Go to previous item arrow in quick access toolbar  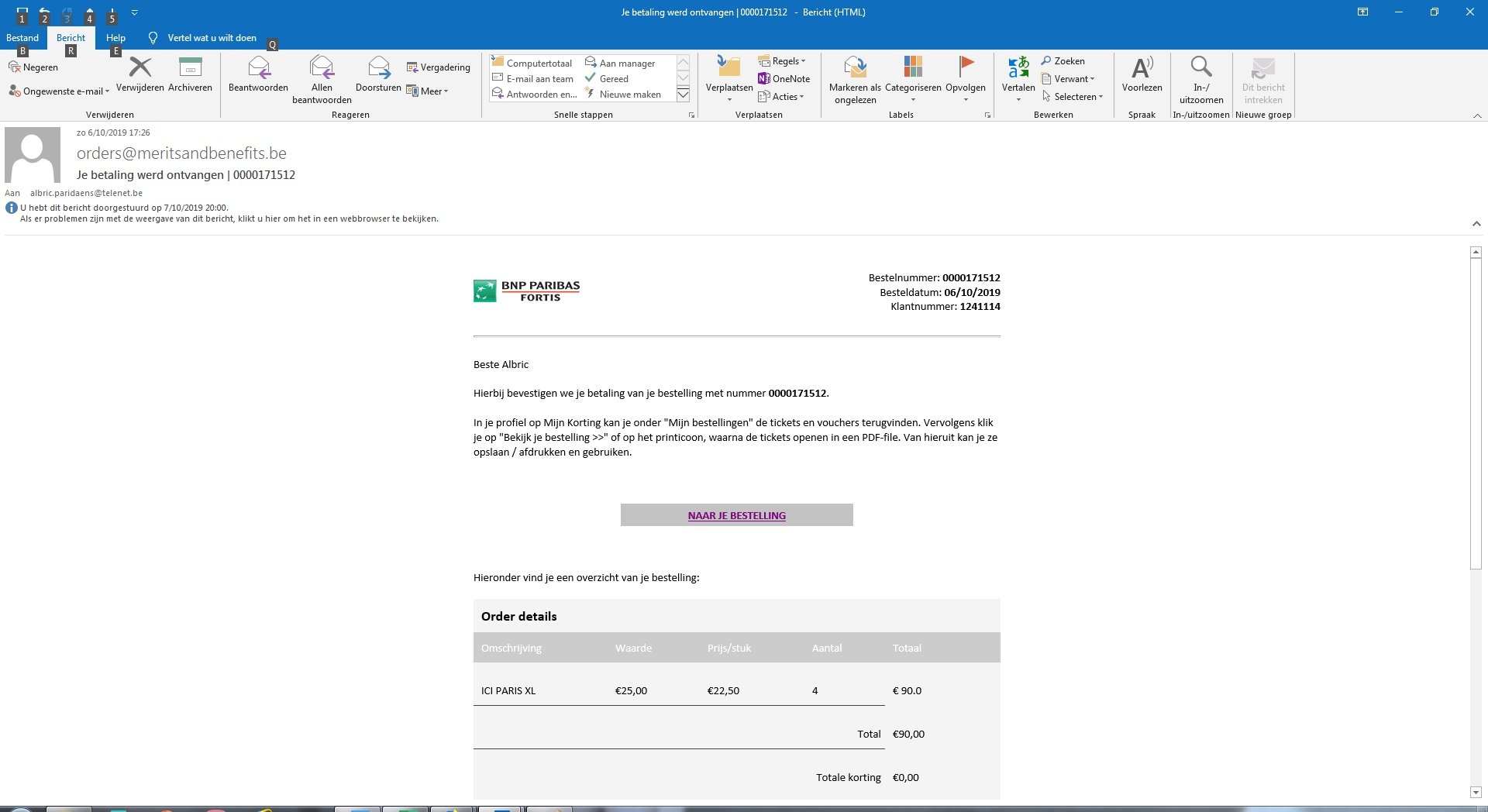pyautogui.click(x=89, y=12)
